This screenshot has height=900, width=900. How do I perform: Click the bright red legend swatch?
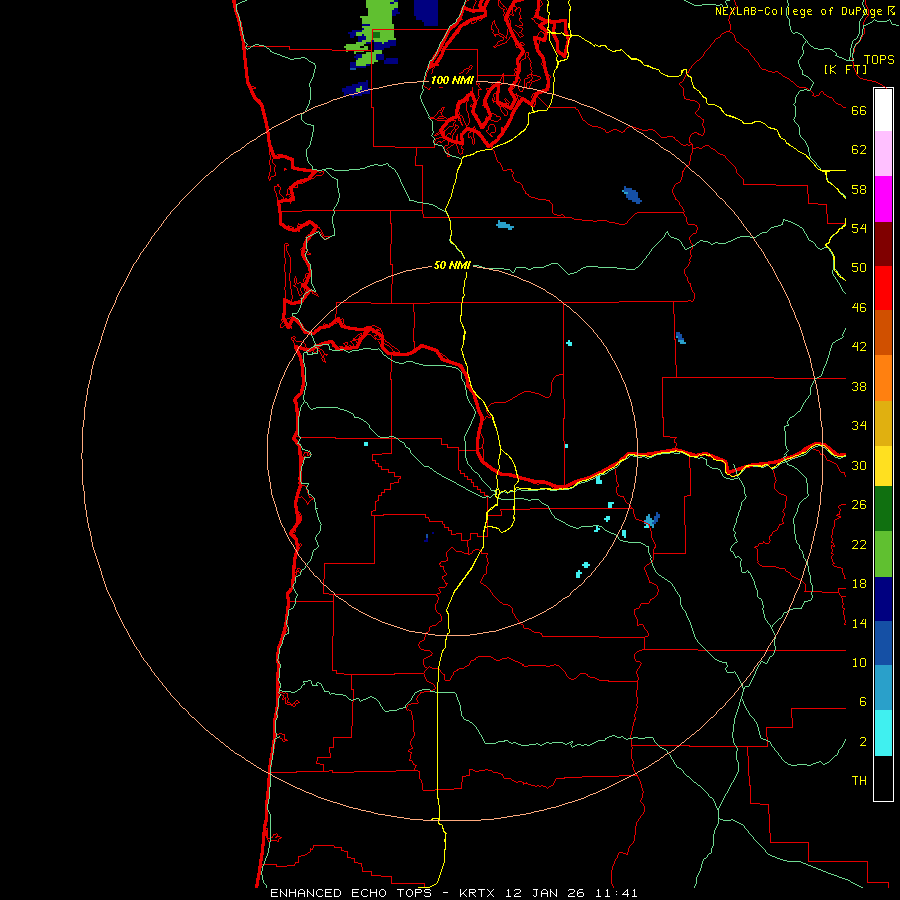[883, 288]
